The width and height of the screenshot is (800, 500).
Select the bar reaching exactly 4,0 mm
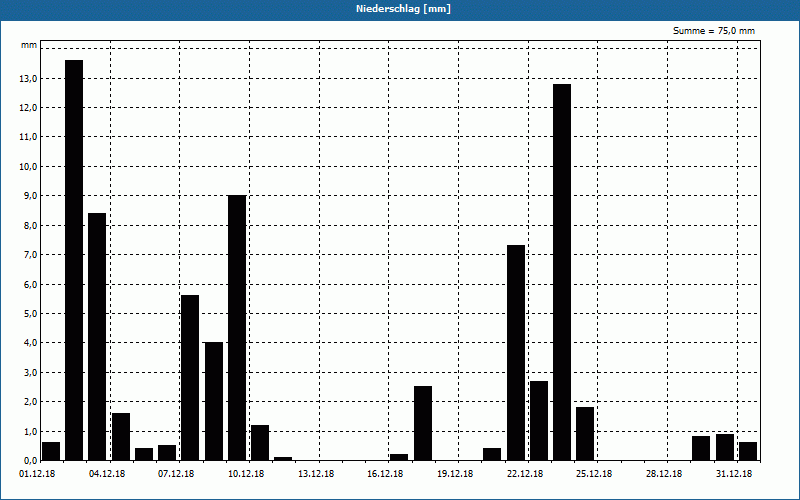click(x=214, y=402)
